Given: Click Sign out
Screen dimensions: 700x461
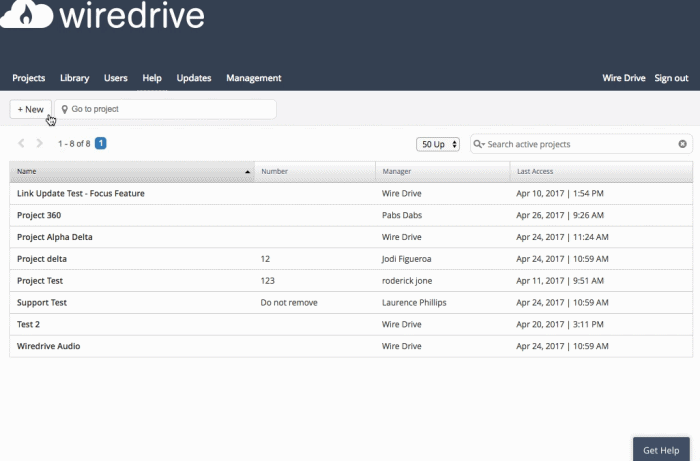Looking at the screenshot, I should [x=671, y=78].
